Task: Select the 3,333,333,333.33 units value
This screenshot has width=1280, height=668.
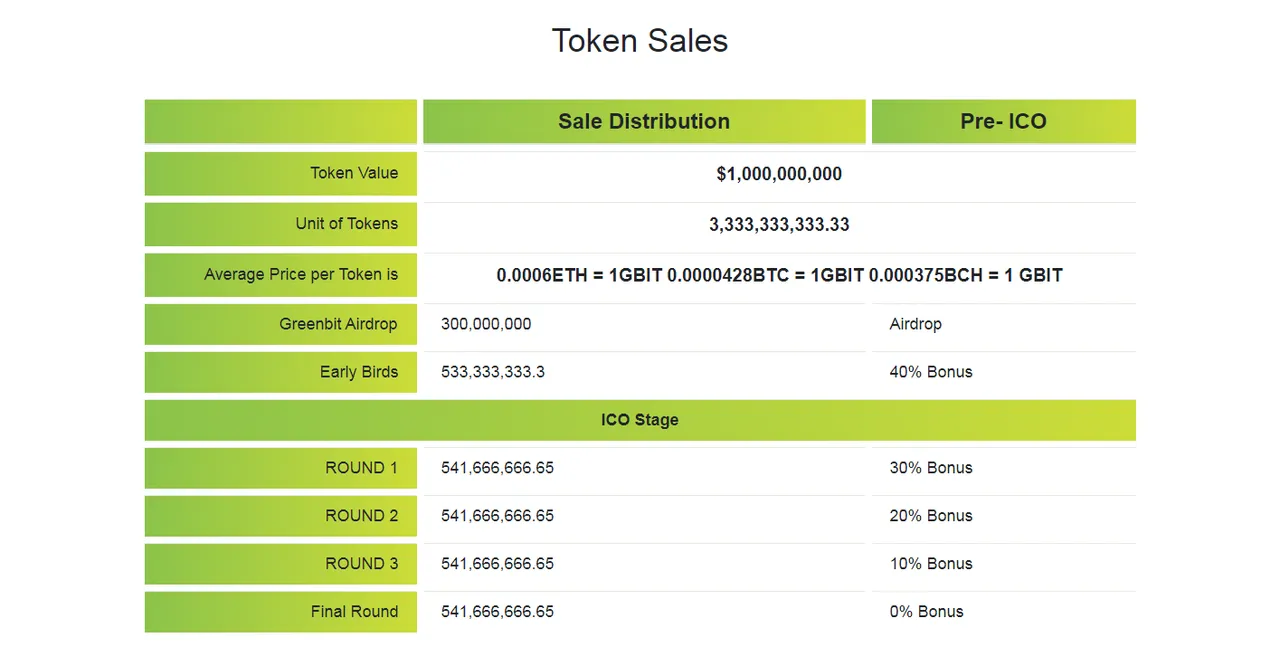Action: pyautogui.click(x=779, y=225)
